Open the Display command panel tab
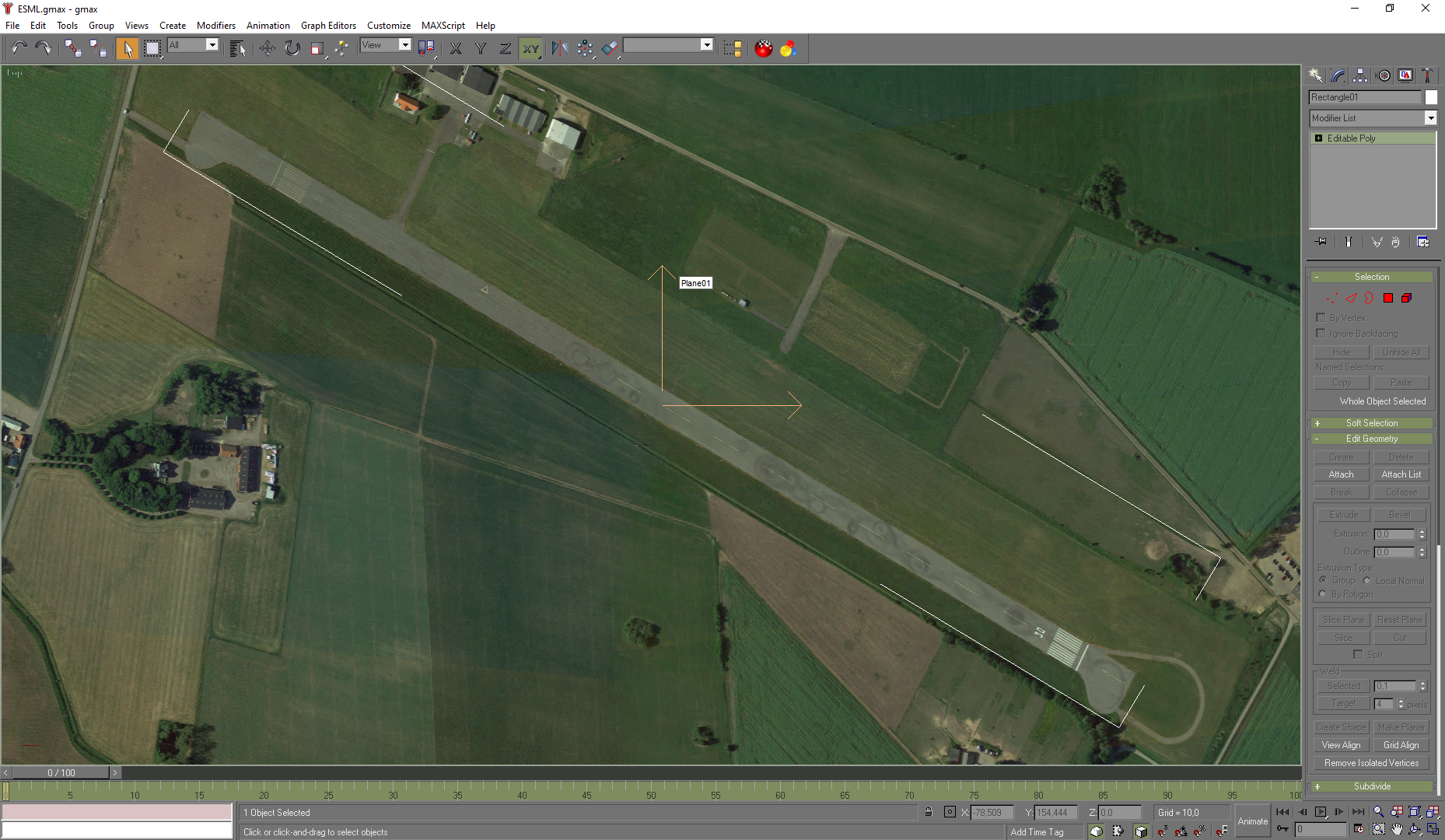 click(x=1405, y=75)
